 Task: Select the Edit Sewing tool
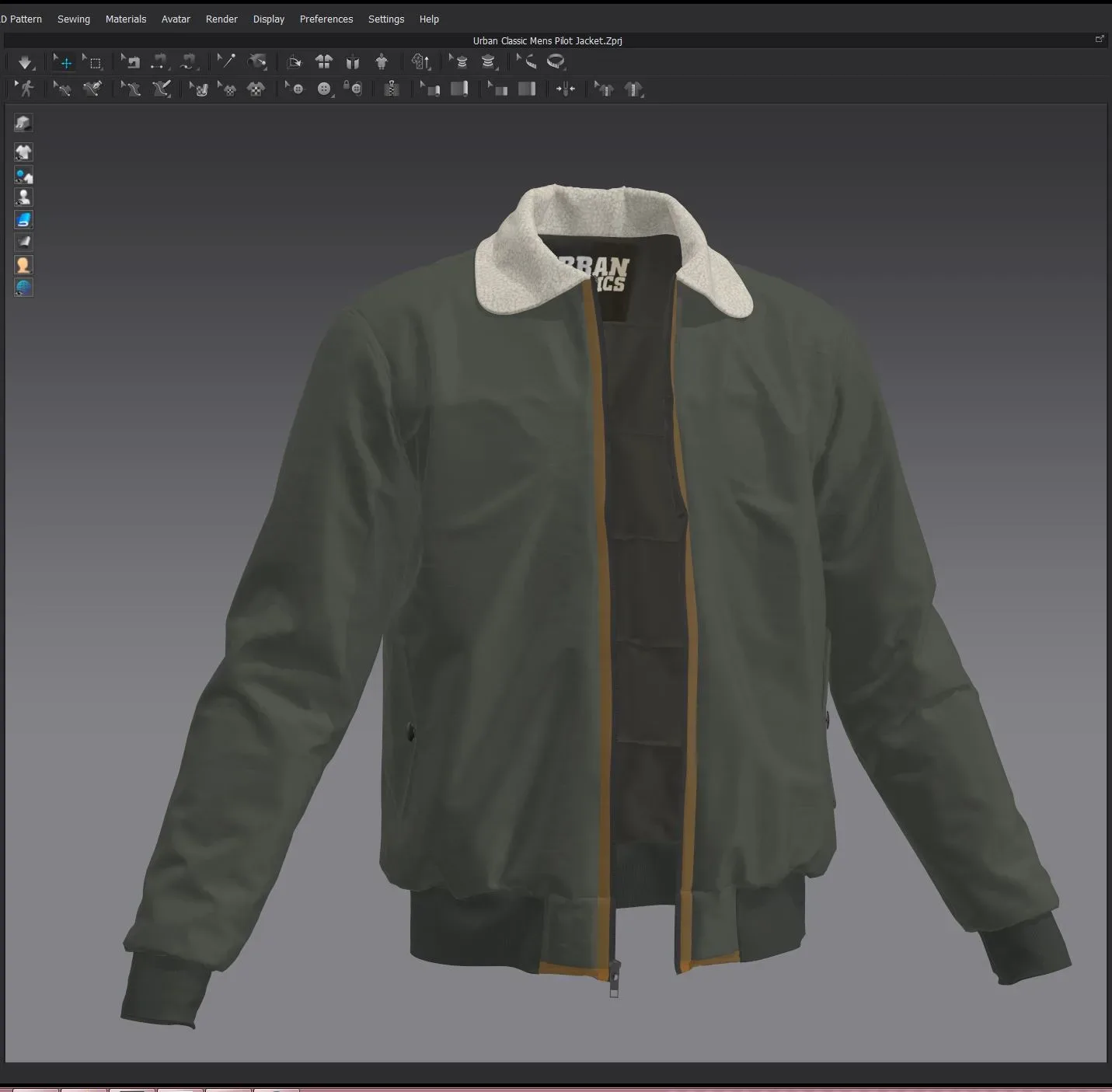click(x=131, y=62)
